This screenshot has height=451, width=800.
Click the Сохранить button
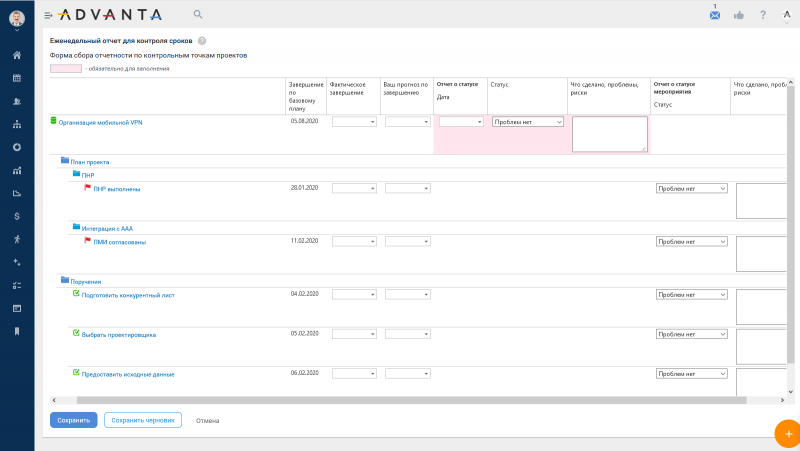click(x=73, y=420)
